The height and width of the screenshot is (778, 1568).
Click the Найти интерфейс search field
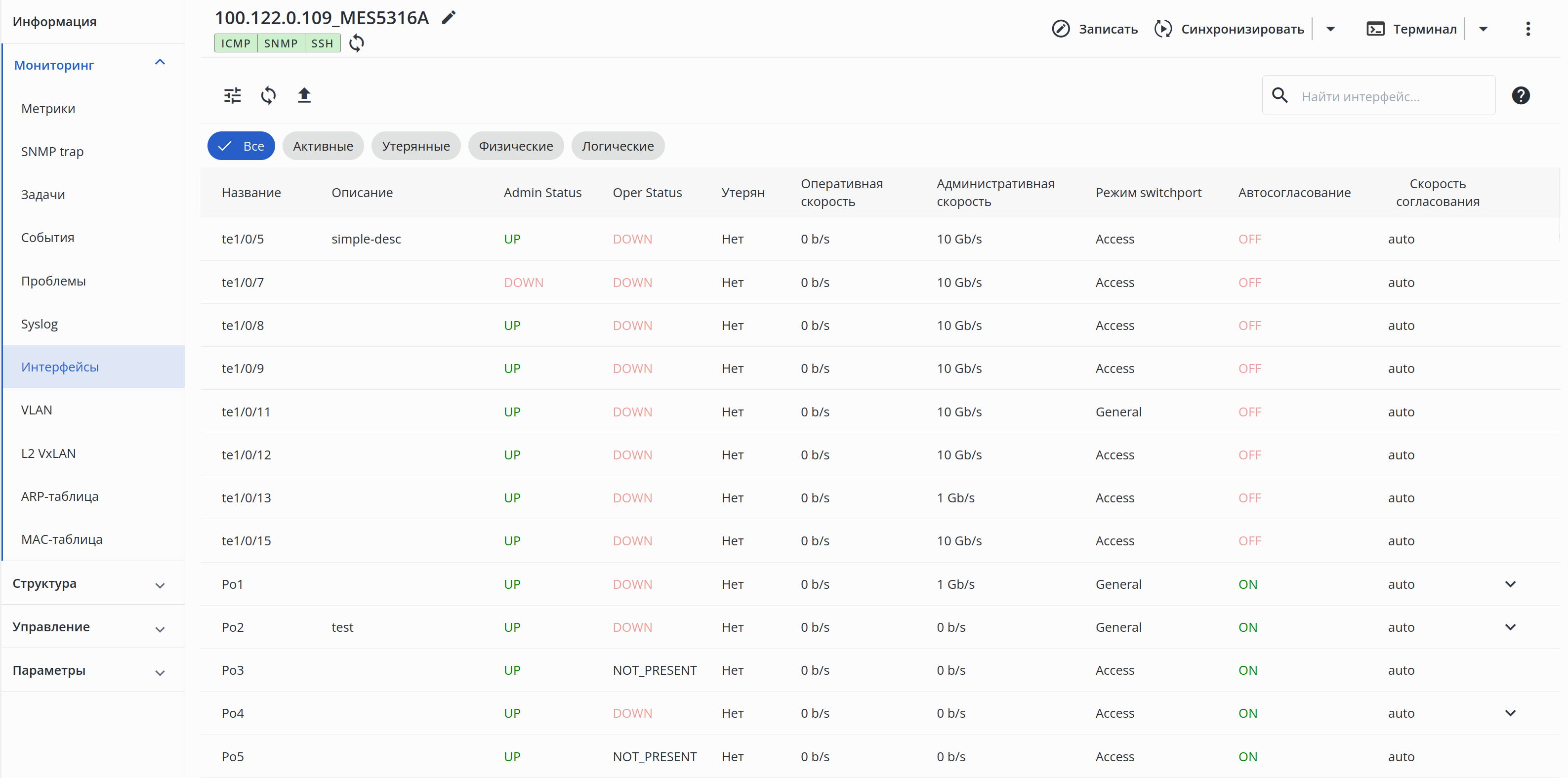1391,96
